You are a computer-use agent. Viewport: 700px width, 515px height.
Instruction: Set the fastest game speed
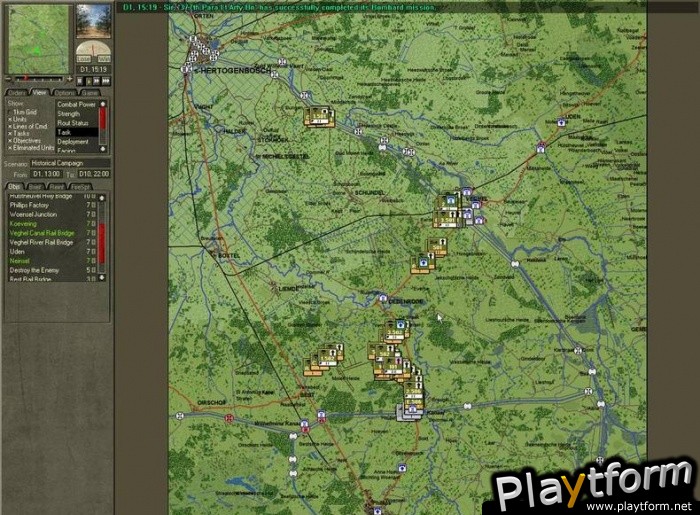tap(106, 81)
